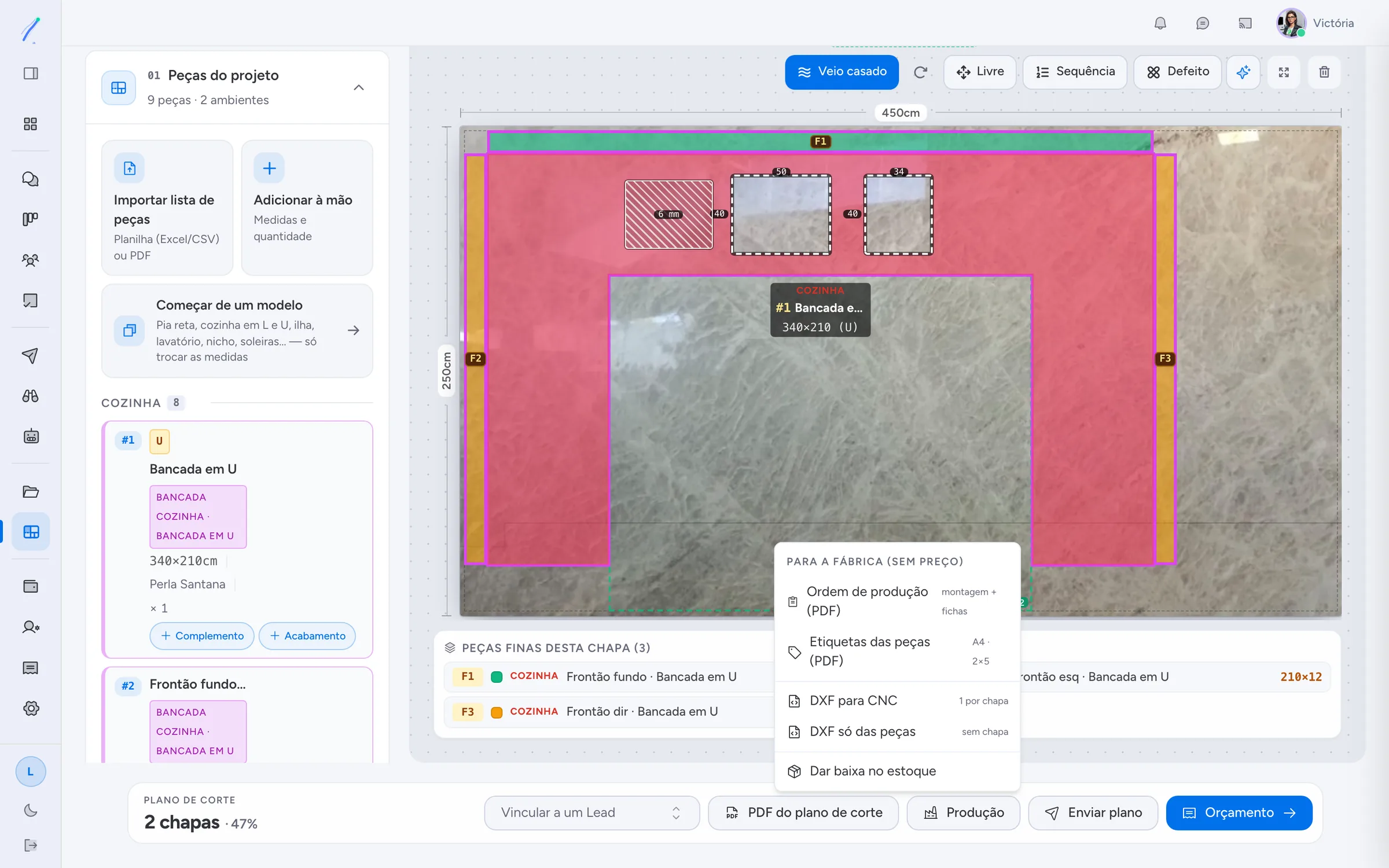Toggle Defeito marking mode
Image resolution: width=1389 pixels, height=868 pixels.
(x=1177, y=72)
